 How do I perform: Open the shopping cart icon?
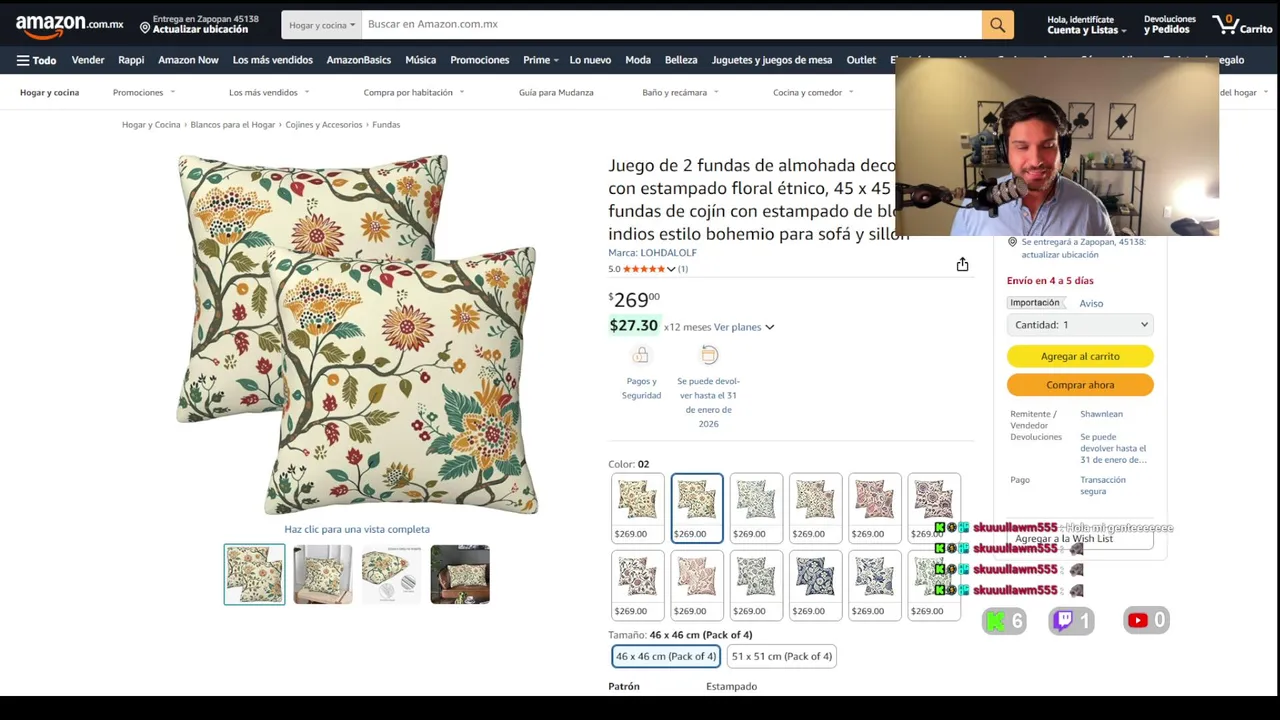1241,24
